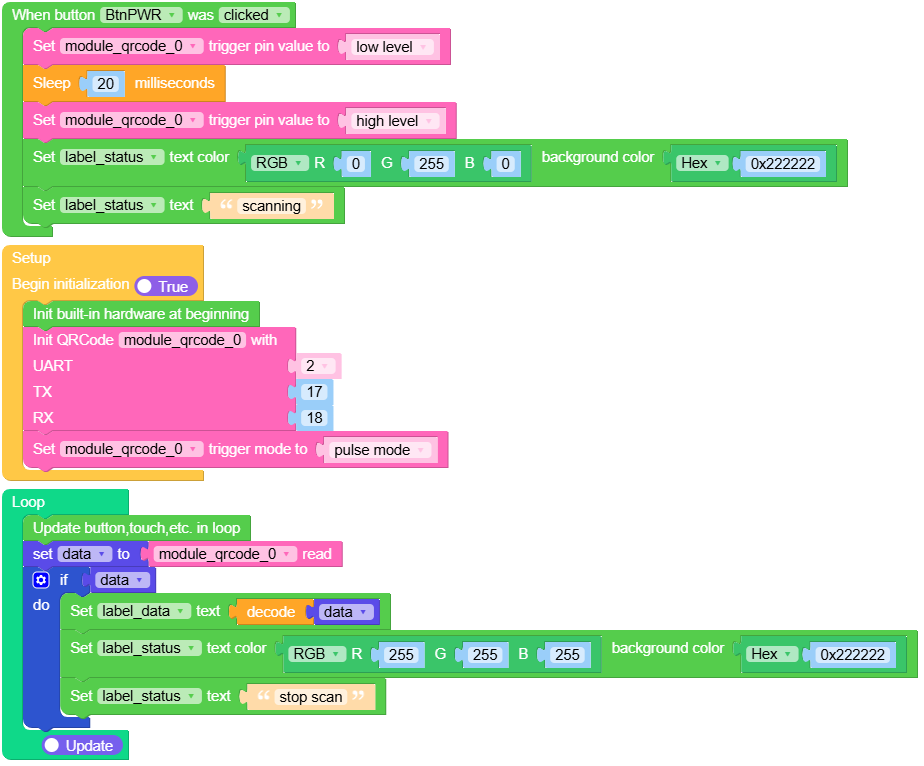Open label_status dropdown beside stop scan text
924x766 pixels.
(149, 696)
